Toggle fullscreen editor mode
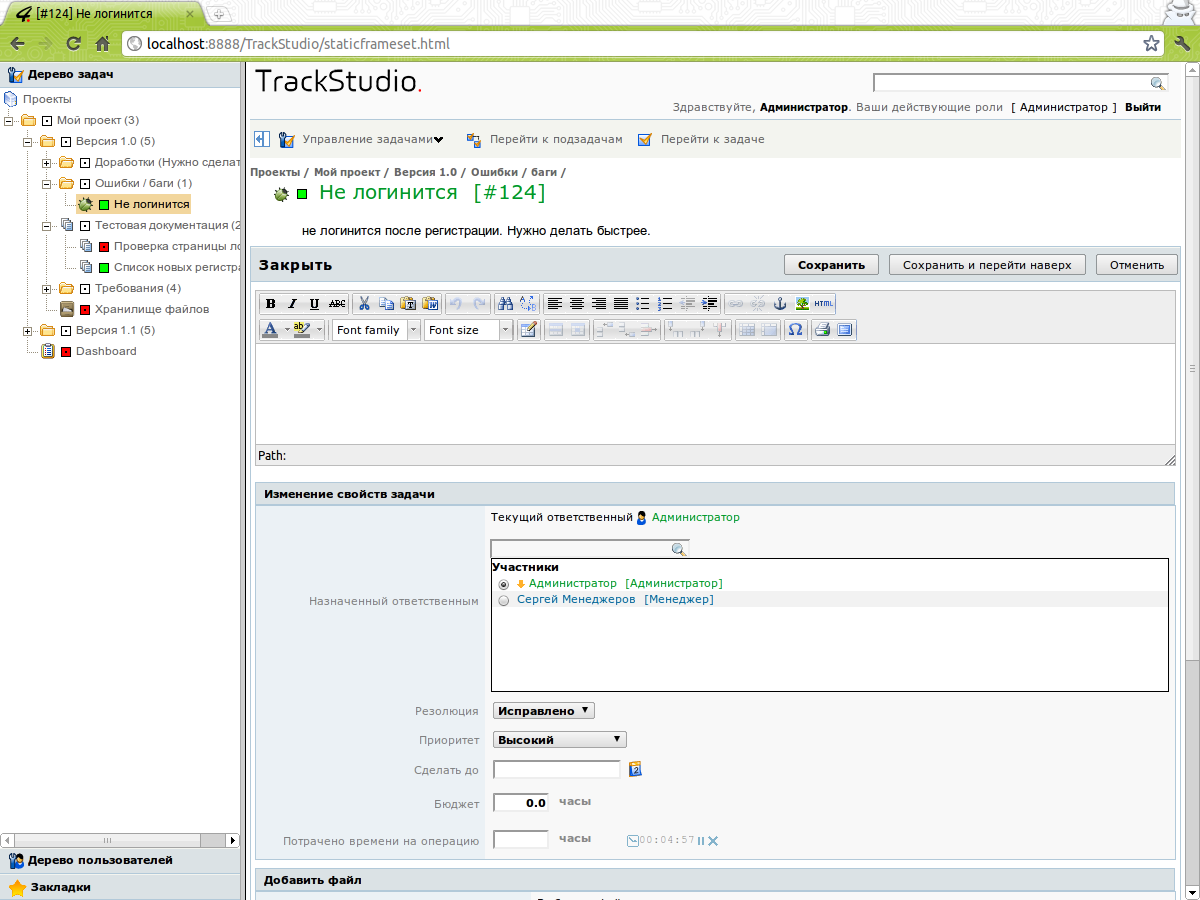The image size is (1200, 900). pos(845,330)
